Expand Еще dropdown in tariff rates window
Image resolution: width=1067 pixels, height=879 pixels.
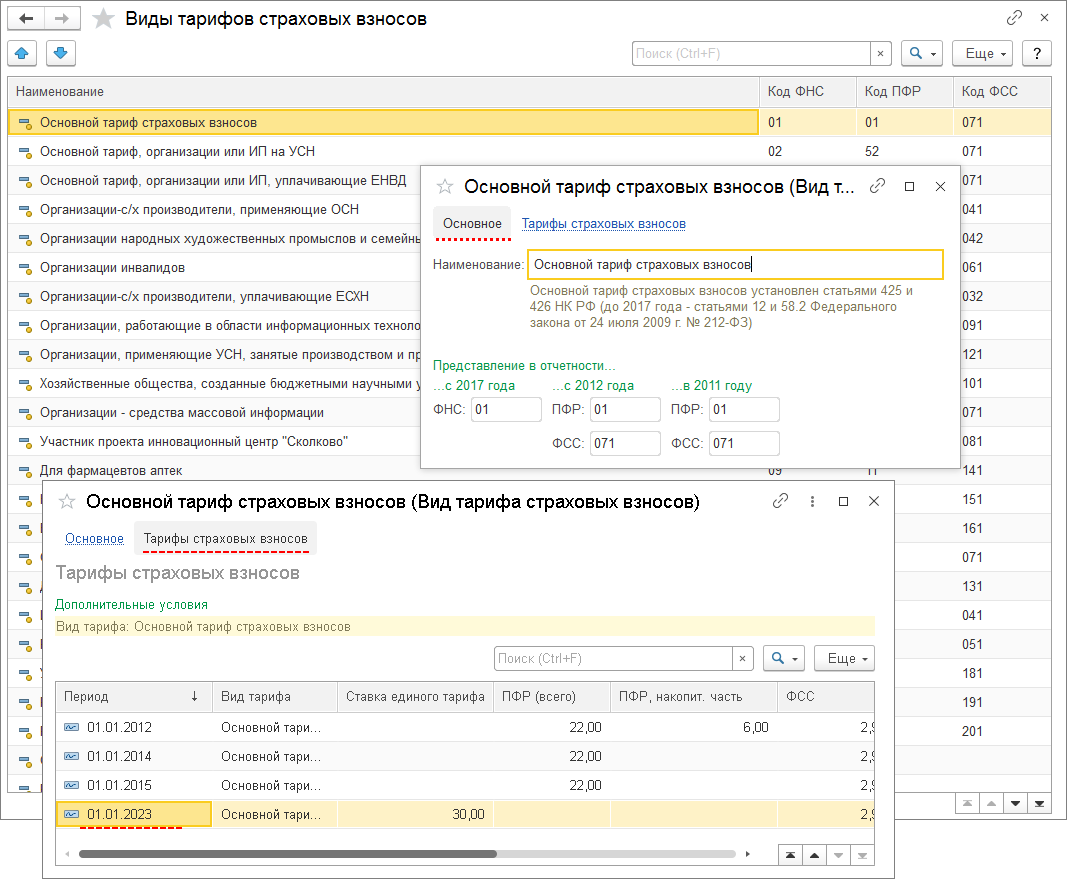(x=844, y=659)
